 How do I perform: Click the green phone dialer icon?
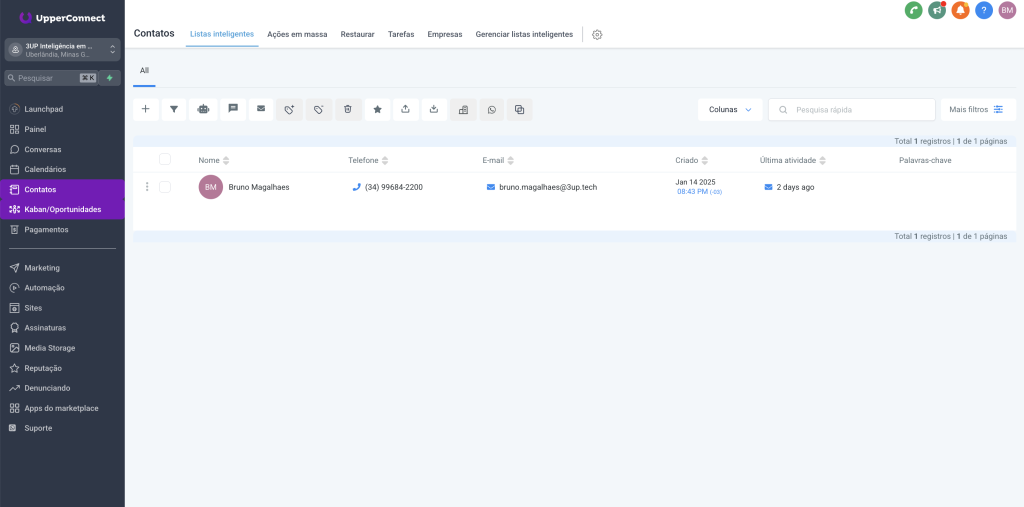point(913,10)
